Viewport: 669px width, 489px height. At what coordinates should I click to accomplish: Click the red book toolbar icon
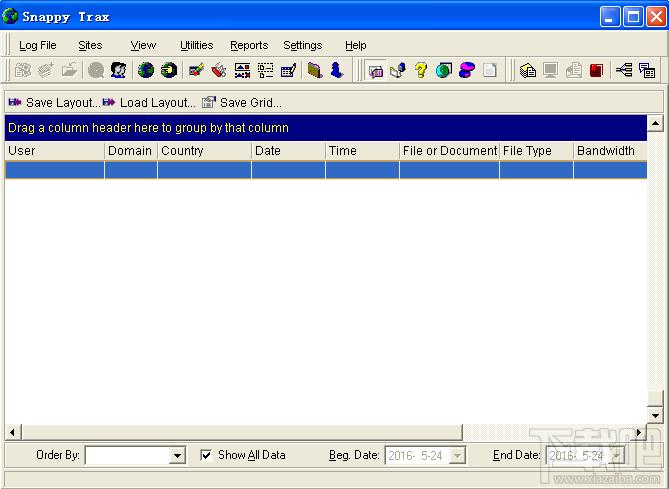597,70
